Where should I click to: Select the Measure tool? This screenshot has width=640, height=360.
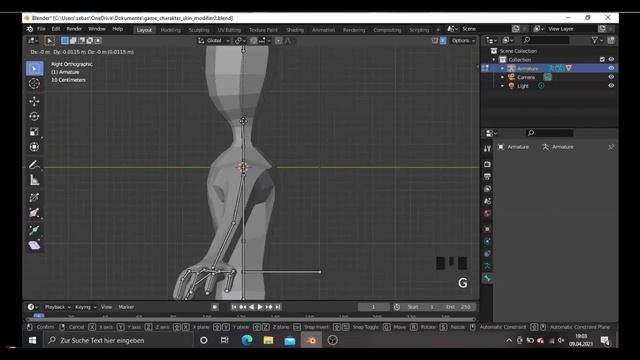[34, 180]
